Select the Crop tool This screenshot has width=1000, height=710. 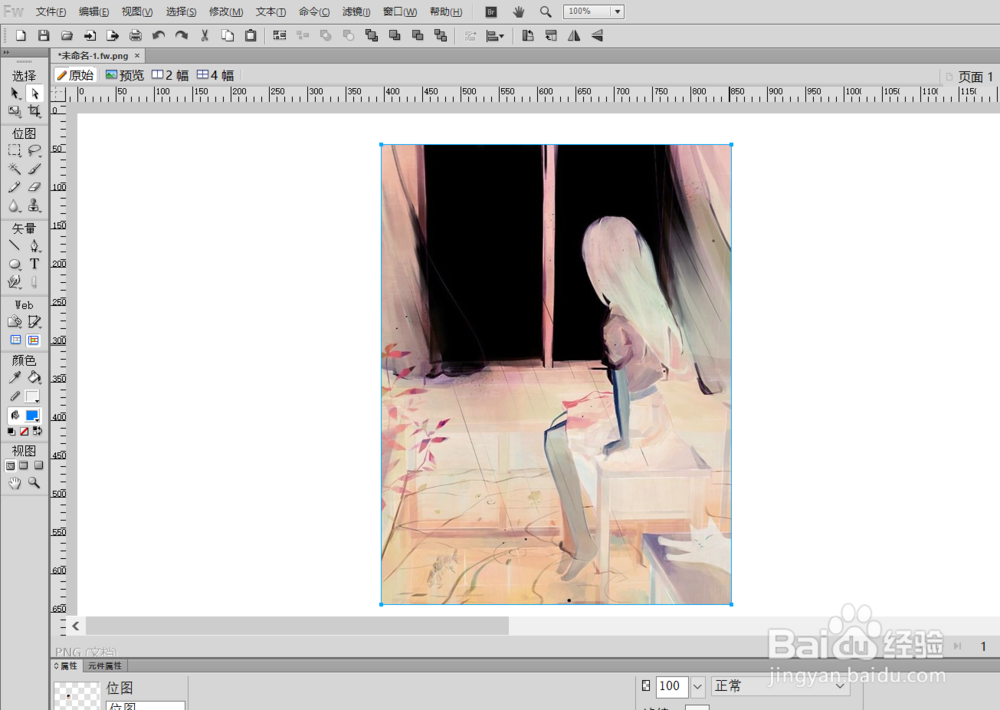coord(34,112)
